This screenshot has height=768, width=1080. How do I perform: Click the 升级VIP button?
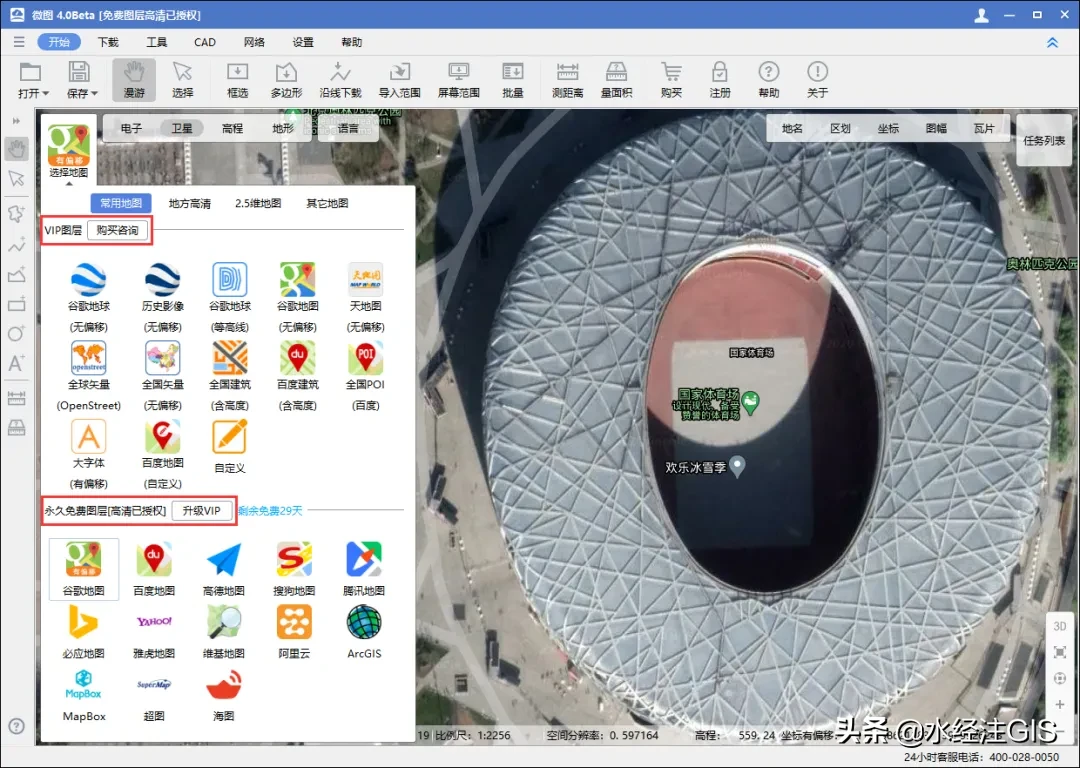(x=202, y=510)
